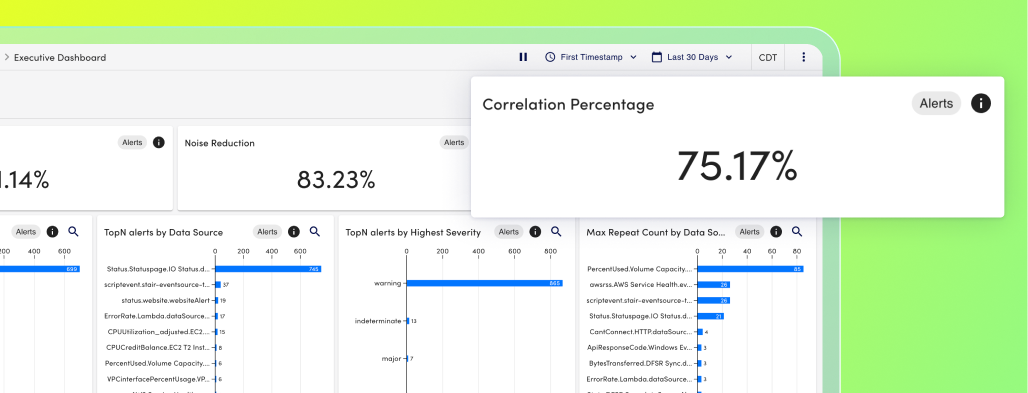Click Alerts pill on Correlation Percentage card
The height and width of the screenshot is (393, 1028).
pyautogui.click(x=936, y=103)
